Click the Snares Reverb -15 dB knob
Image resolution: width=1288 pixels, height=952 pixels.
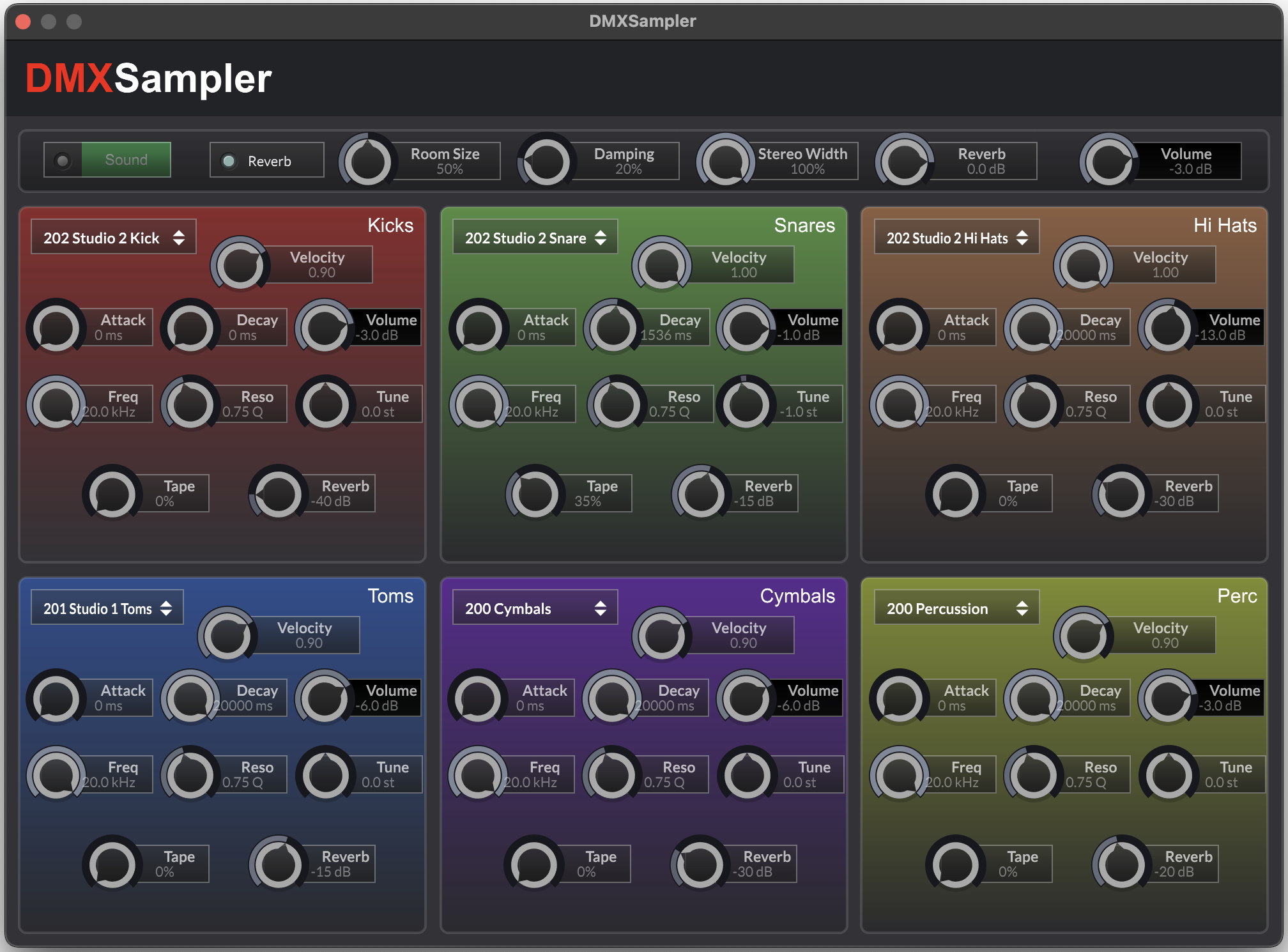701,493
